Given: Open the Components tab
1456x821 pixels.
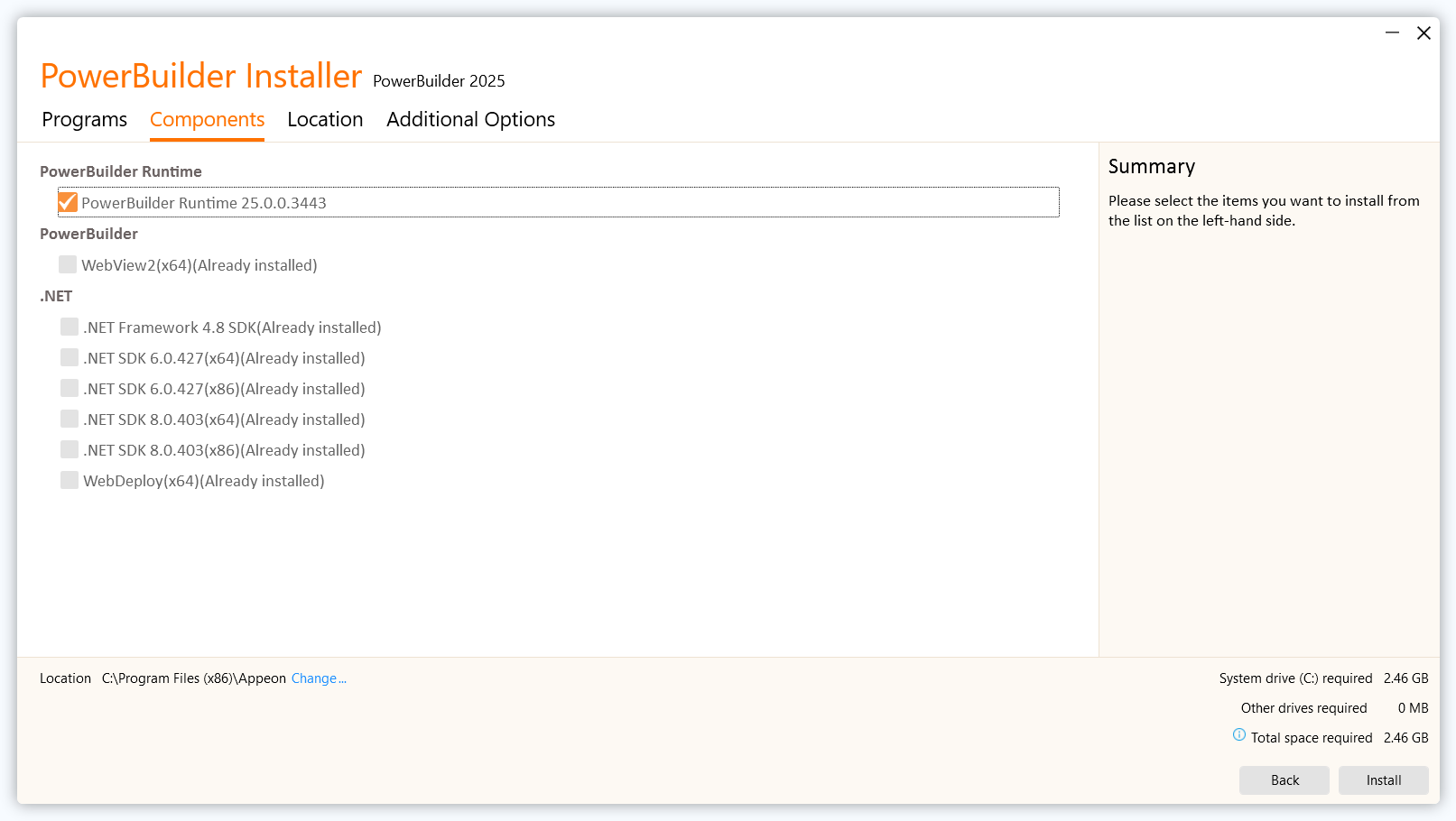Looking at the screenshot, I should pos(207,119).
